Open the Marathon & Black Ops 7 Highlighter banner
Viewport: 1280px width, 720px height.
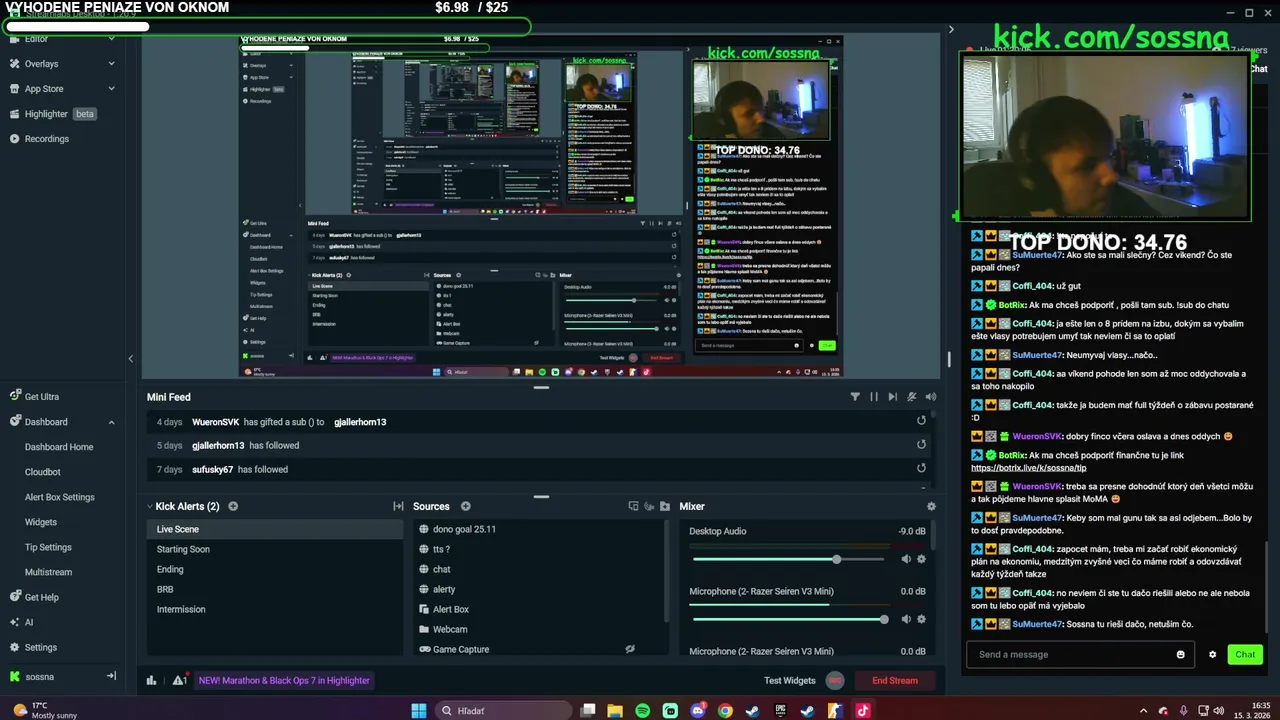point(284,680)
